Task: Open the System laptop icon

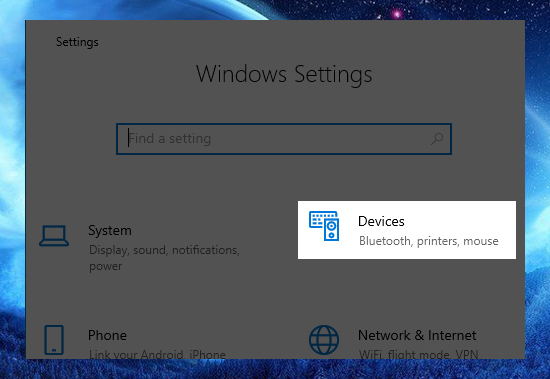Action: 54,235
